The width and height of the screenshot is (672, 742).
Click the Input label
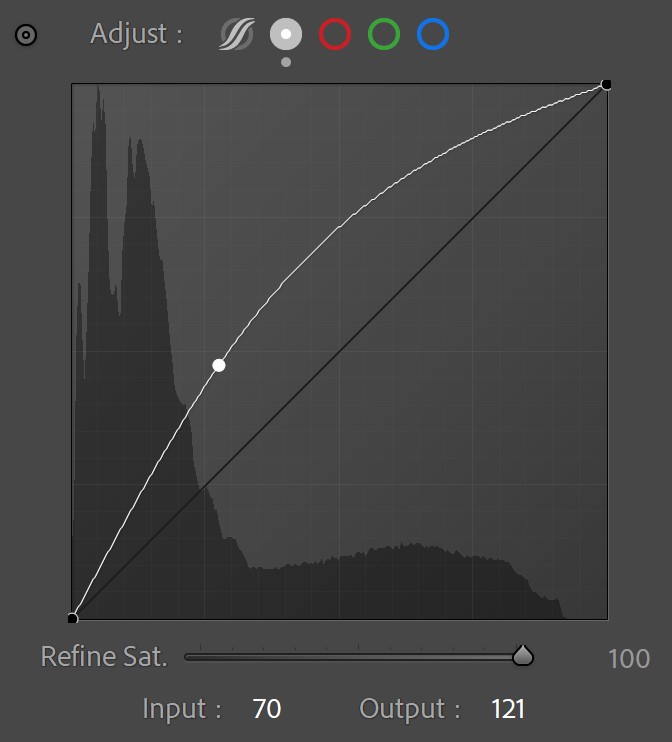pos(182,710)
